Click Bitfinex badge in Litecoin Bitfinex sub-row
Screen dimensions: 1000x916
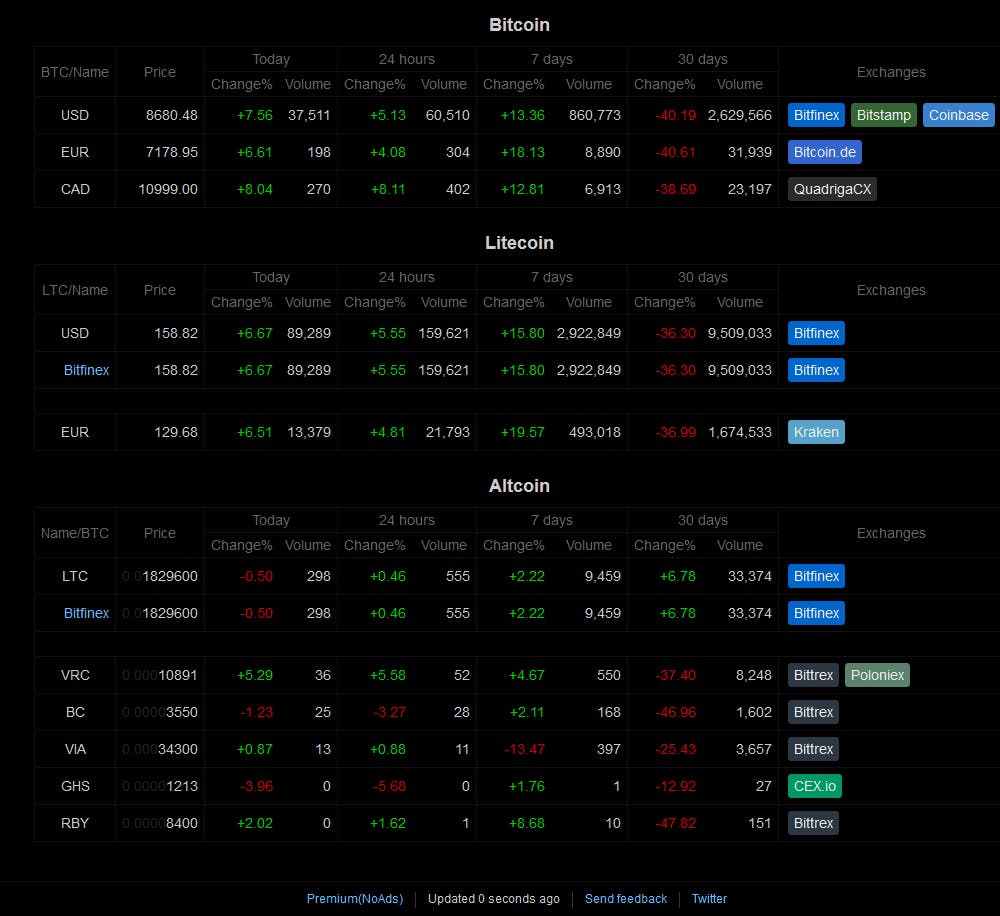pos(816,370)
